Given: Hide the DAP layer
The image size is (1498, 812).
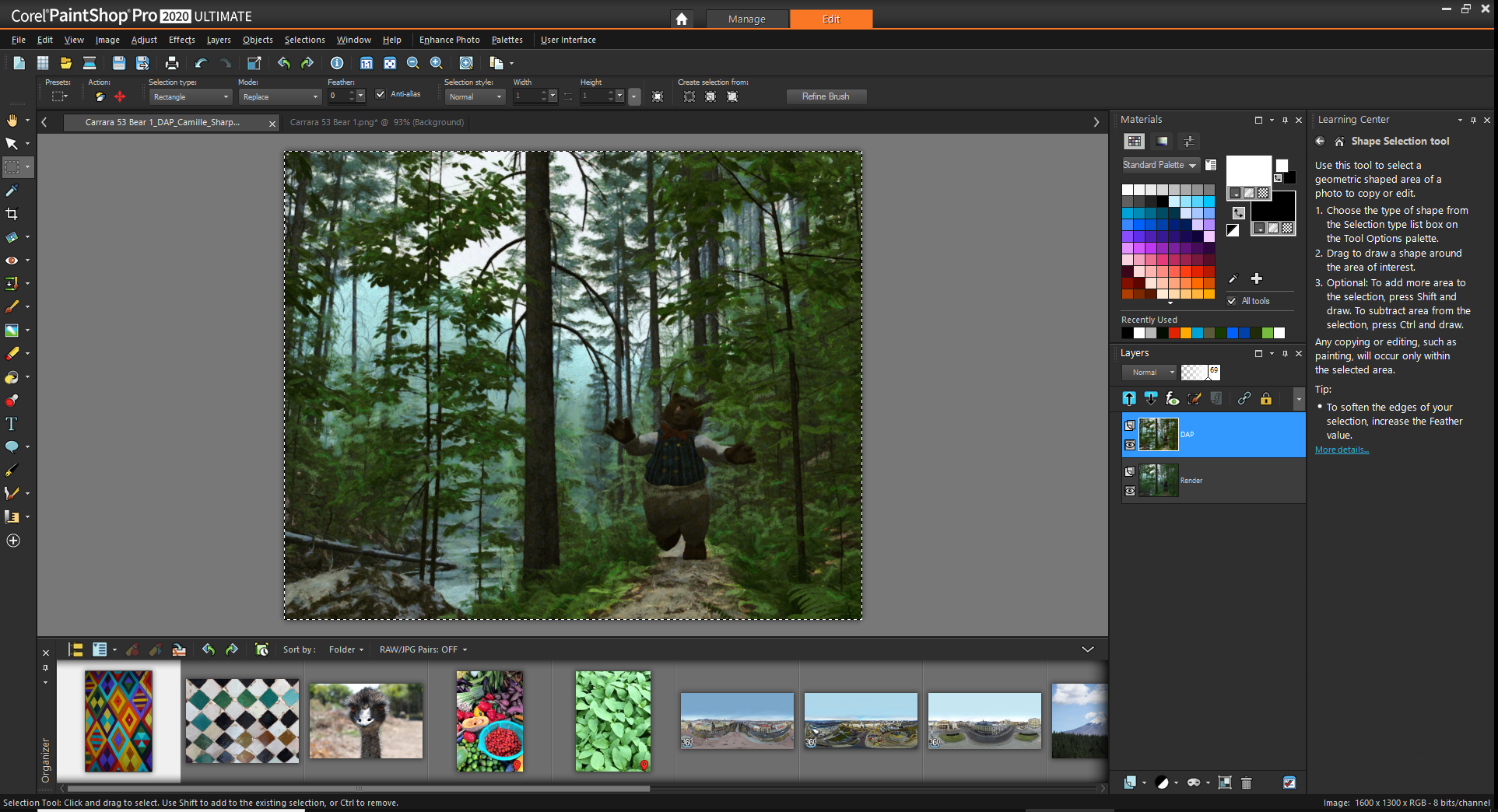Looking at the screenshot, I should point(1130,445).
